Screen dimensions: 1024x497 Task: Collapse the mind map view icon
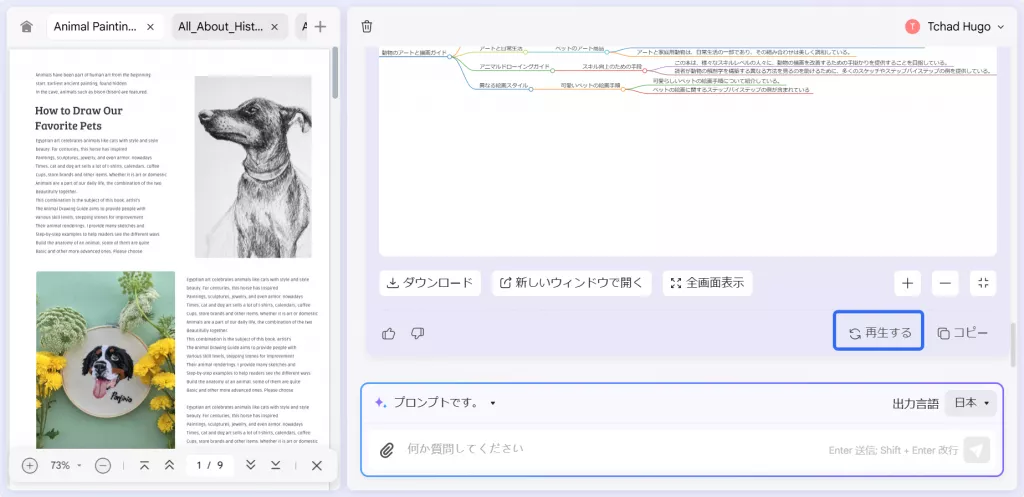point(984,283)
